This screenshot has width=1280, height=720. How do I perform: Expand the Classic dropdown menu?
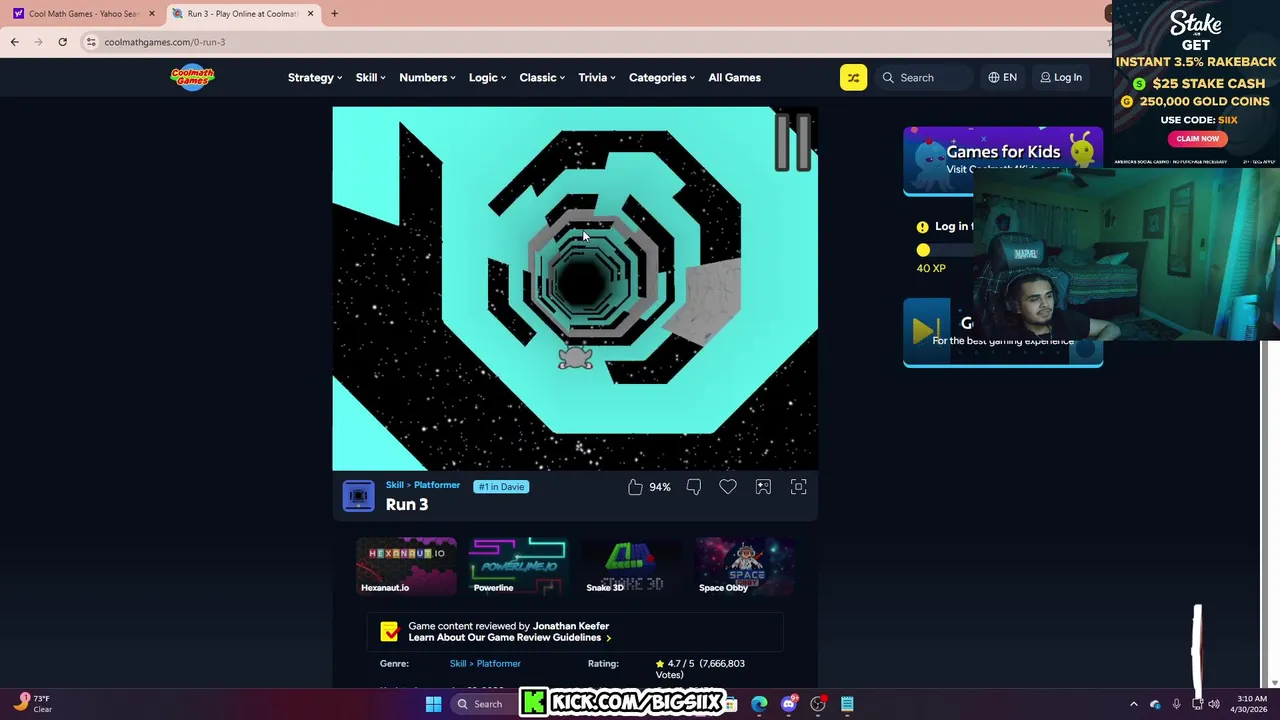542,77
